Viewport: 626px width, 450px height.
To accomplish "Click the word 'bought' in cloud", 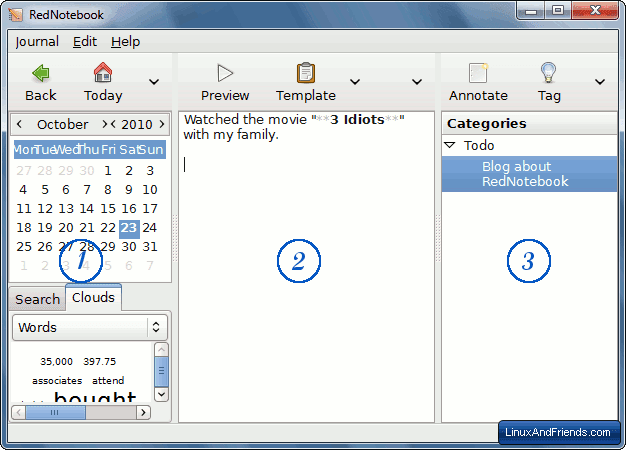I will (95, 396).
